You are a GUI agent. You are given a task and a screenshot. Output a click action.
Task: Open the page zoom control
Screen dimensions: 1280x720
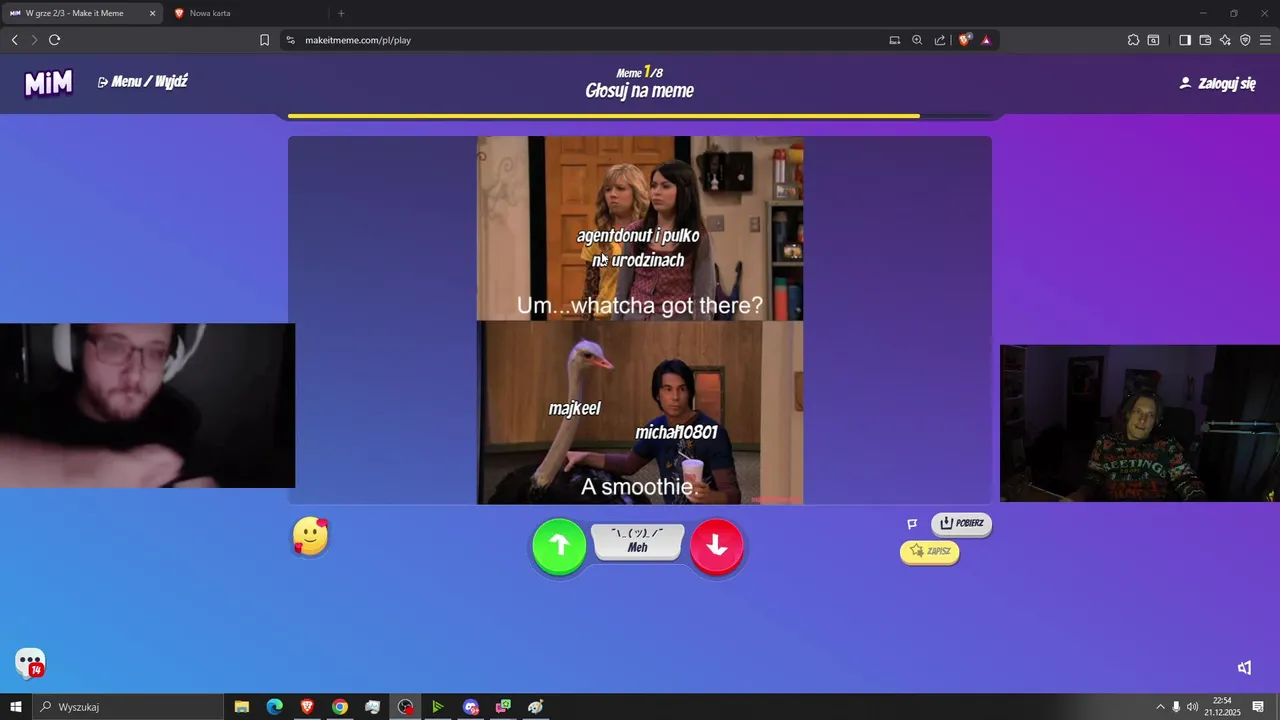[917, 40]
